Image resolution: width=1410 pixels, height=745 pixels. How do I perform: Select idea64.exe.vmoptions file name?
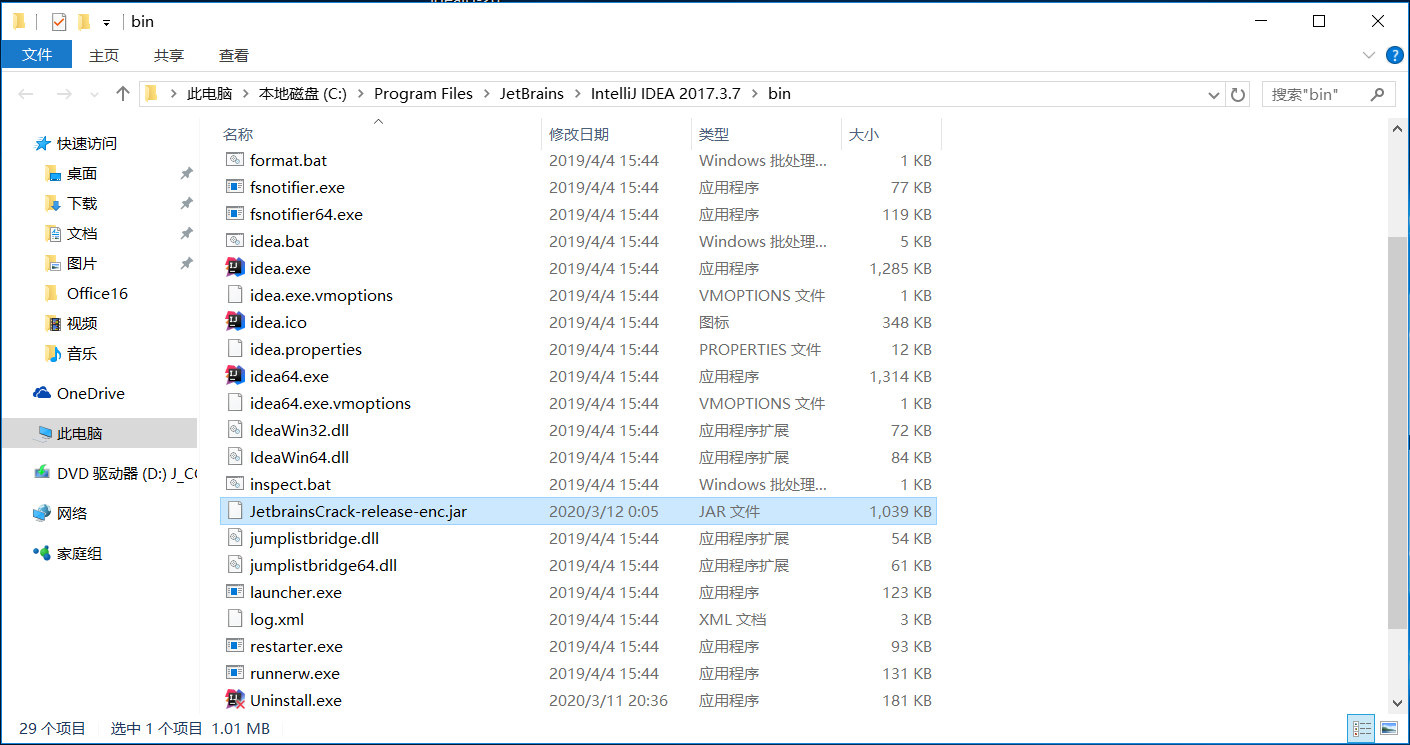330,403
